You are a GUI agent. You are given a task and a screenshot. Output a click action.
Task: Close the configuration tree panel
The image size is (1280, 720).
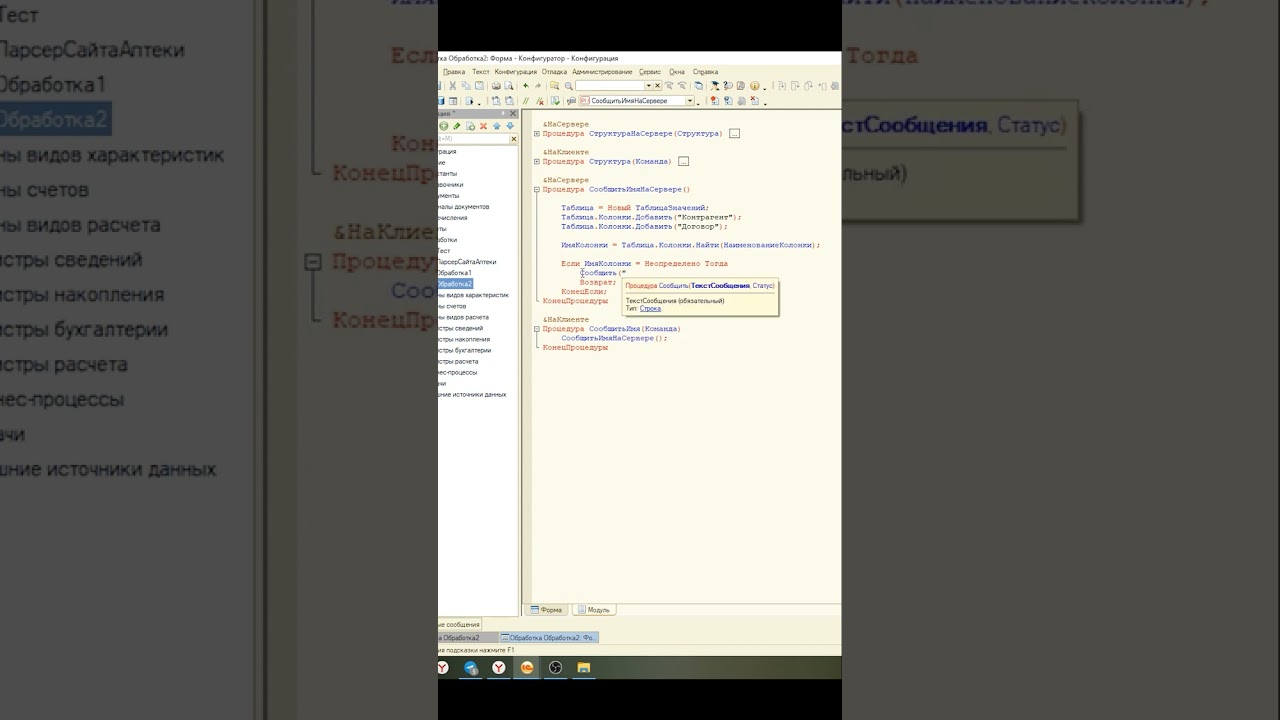513,113
